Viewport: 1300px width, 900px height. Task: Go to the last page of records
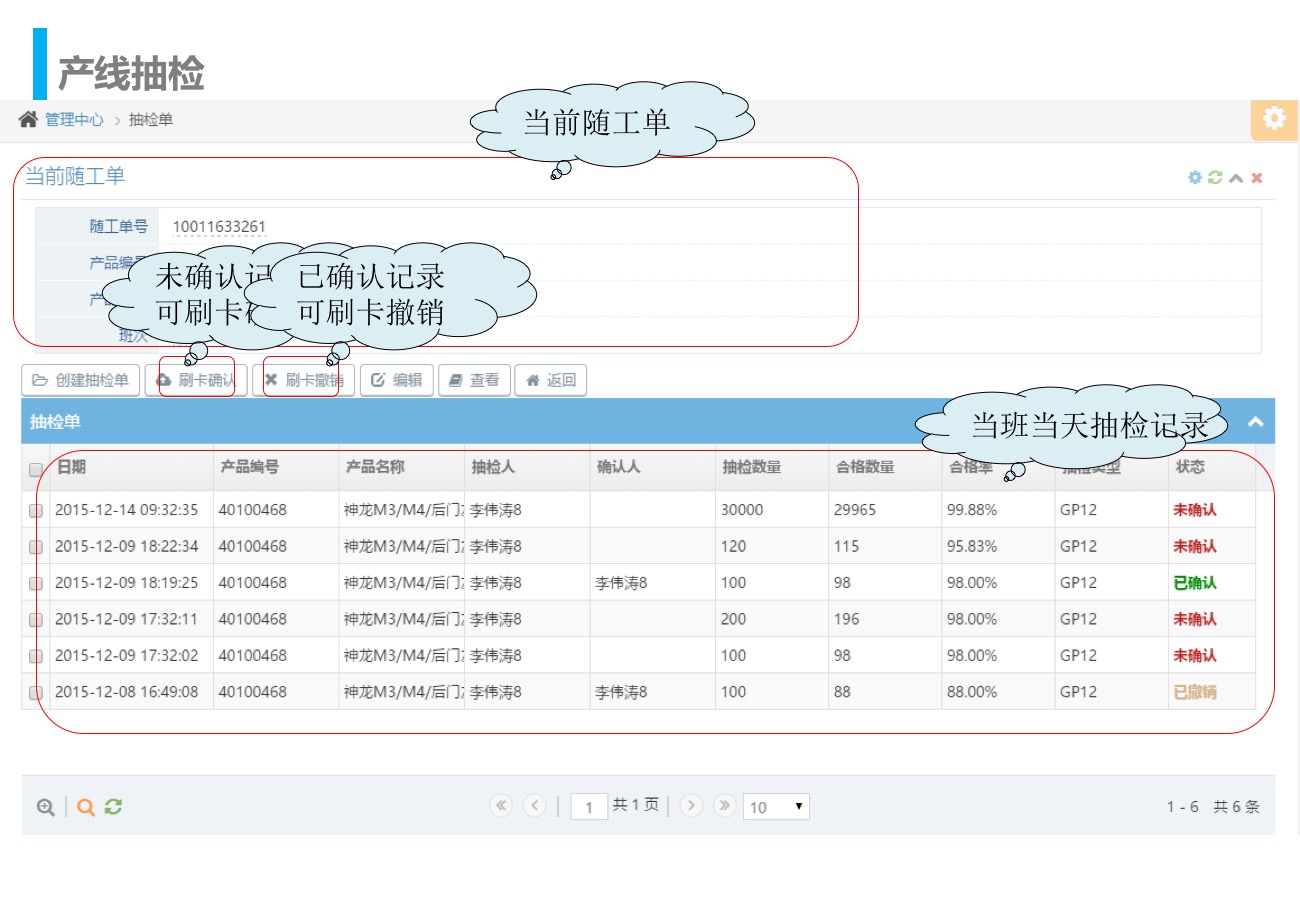click(x=725, y=806)
